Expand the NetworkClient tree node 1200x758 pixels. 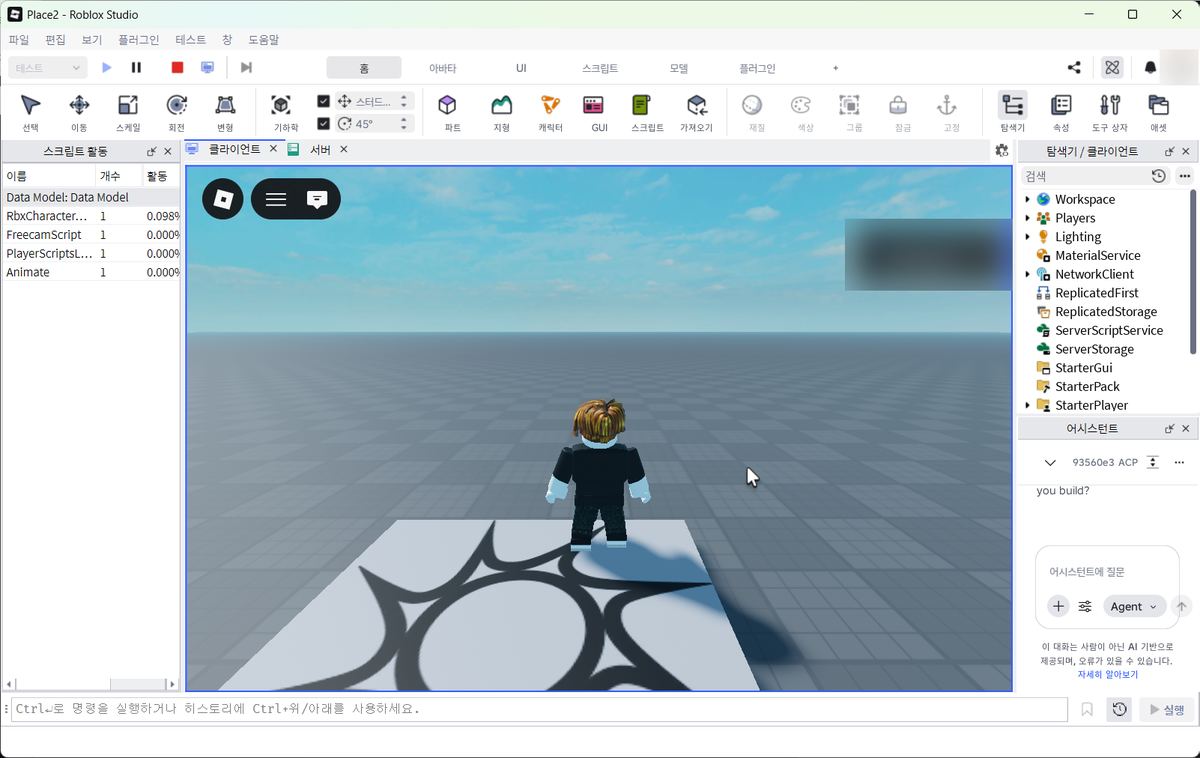pos(1027,274)
